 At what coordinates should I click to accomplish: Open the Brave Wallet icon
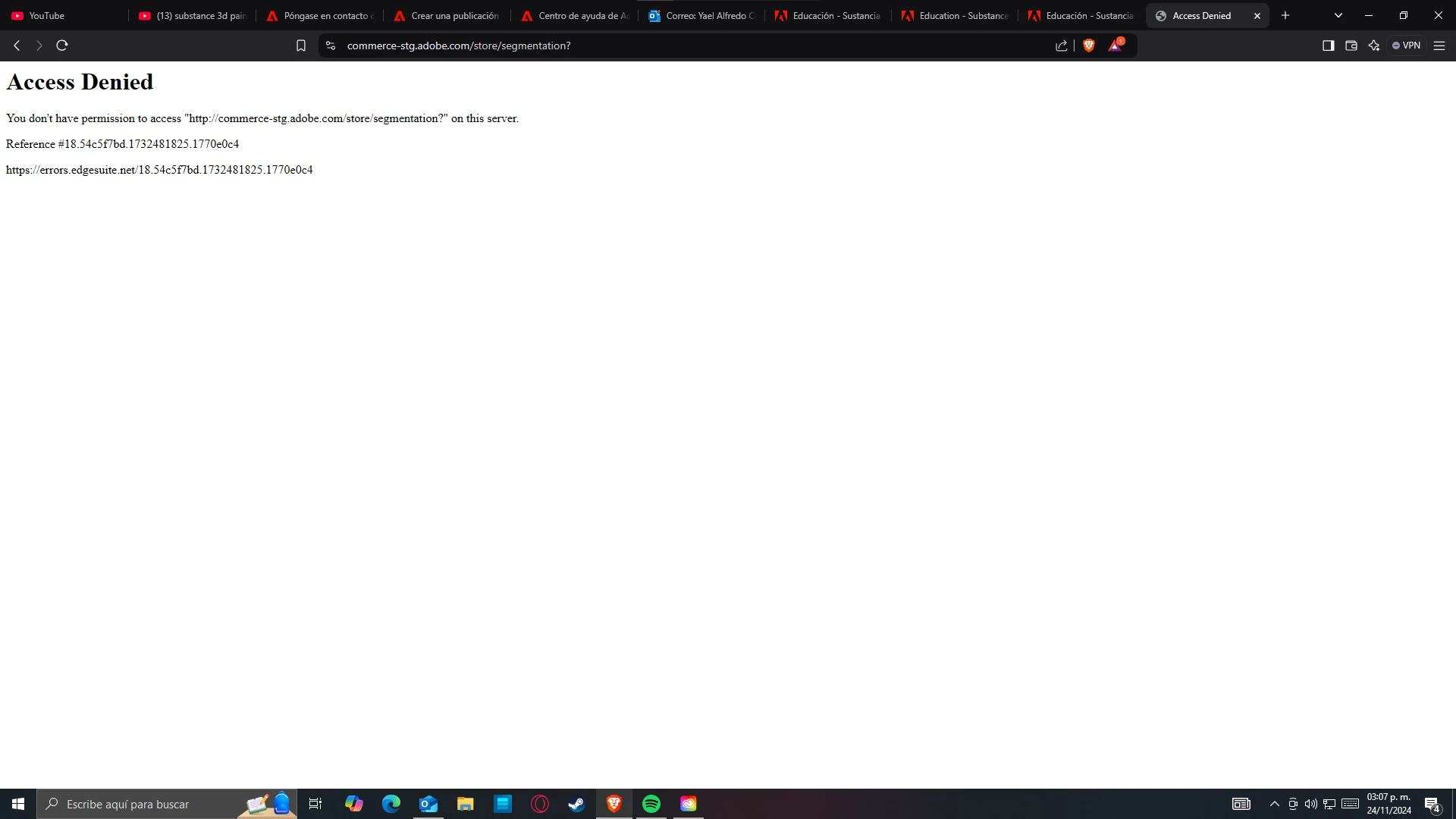point(1351,45)
